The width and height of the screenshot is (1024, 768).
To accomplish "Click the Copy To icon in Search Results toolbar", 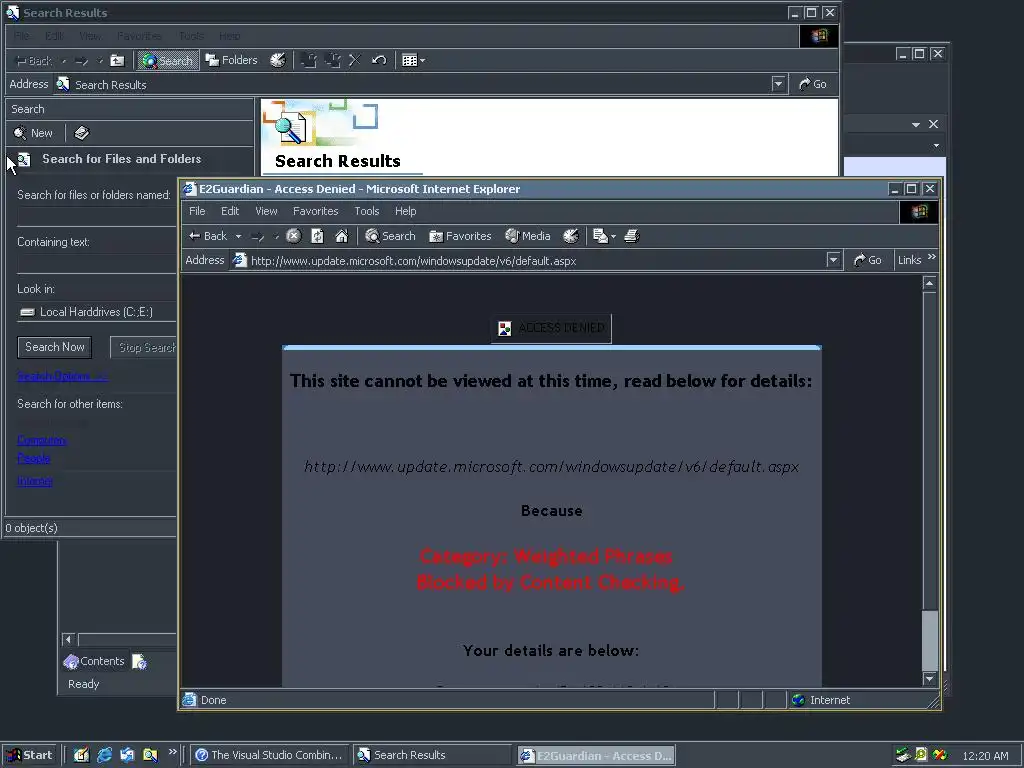I will pyautogui.click(x=332, y=61).
